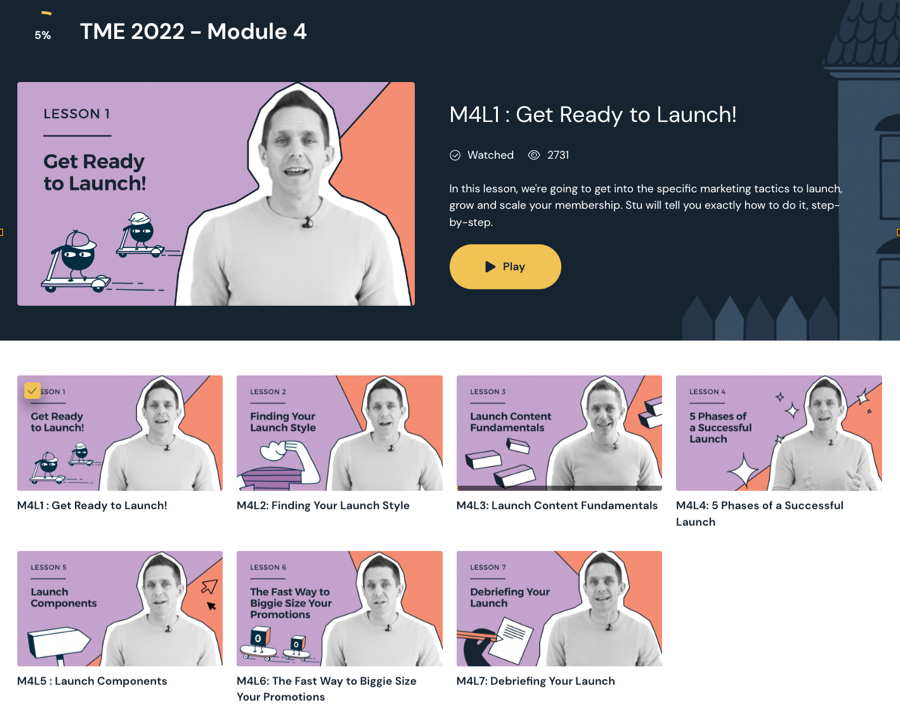Open Lesson 3 Launch Content Fundamentals thumbnail

[x=559, y=433]
